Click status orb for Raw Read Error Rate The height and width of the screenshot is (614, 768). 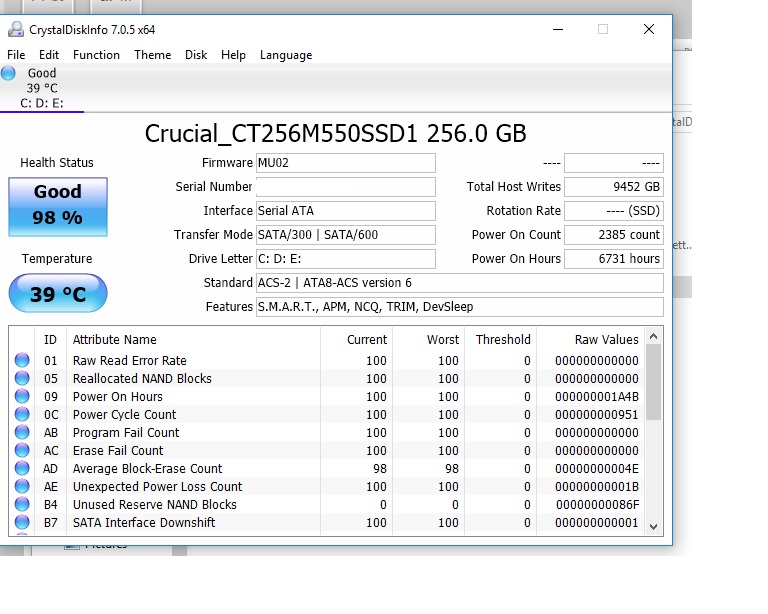(x=22, y=360)
